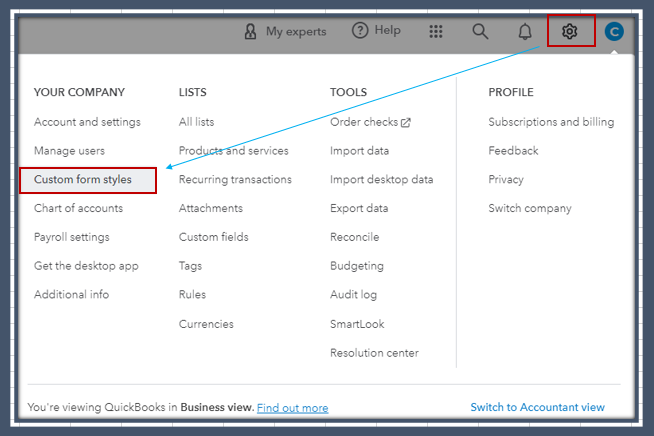Open Import desktop data
This screenshot has height=436, width=654.
(382, 179)
